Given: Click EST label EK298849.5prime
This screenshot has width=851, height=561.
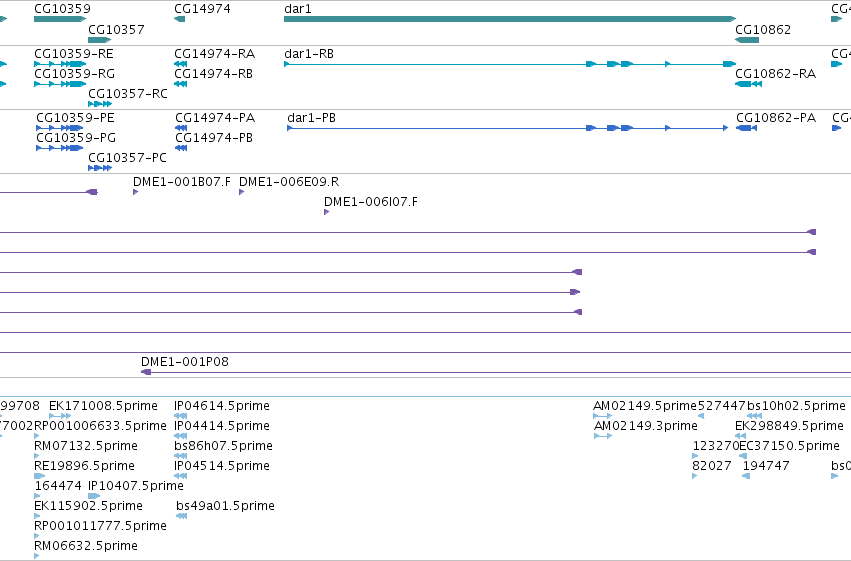Looking at the screenshot, I should tap(789, 426).
